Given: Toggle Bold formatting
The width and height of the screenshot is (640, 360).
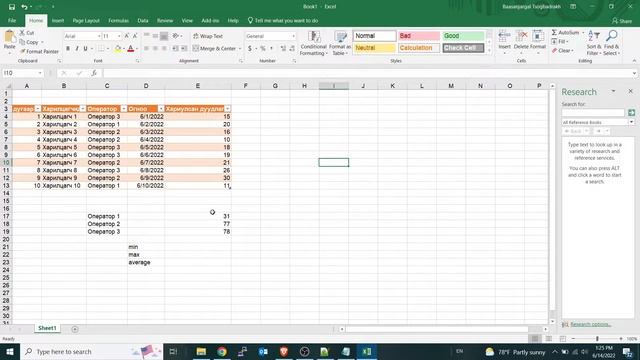Looking at the screenshot, I should [x=68, y=49].
